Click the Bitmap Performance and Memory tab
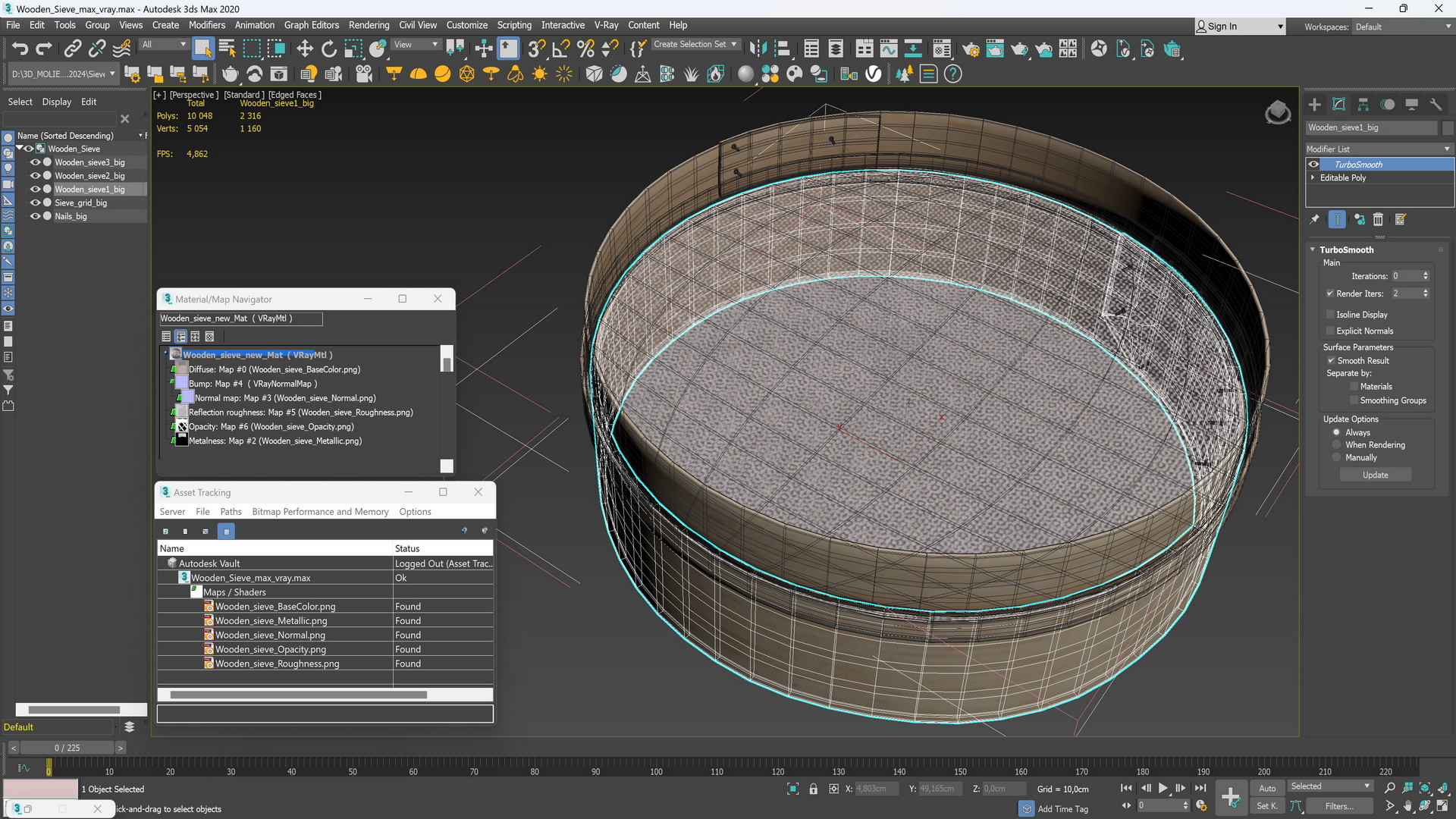1456x819 pixels. click(320, 511)
